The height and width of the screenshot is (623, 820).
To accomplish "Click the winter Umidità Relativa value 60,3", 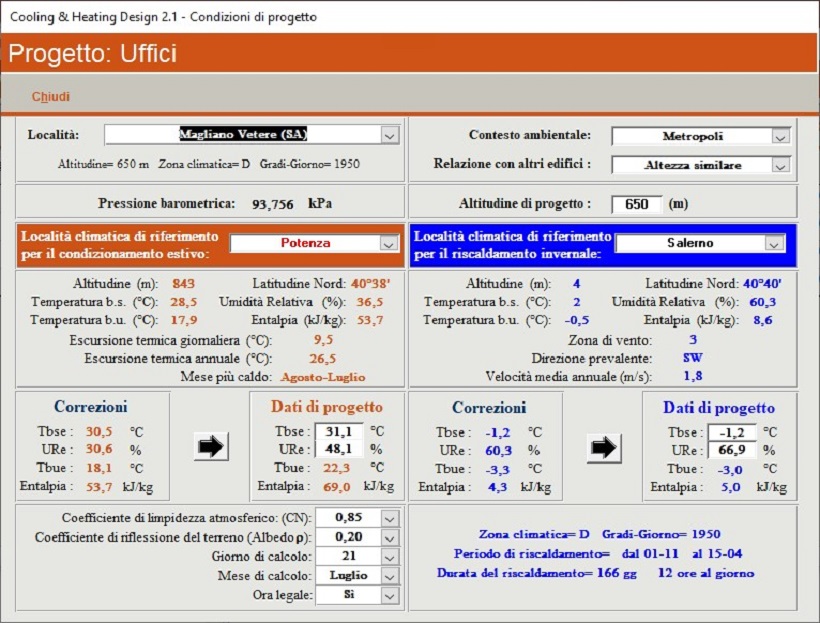I will point(762,302).
